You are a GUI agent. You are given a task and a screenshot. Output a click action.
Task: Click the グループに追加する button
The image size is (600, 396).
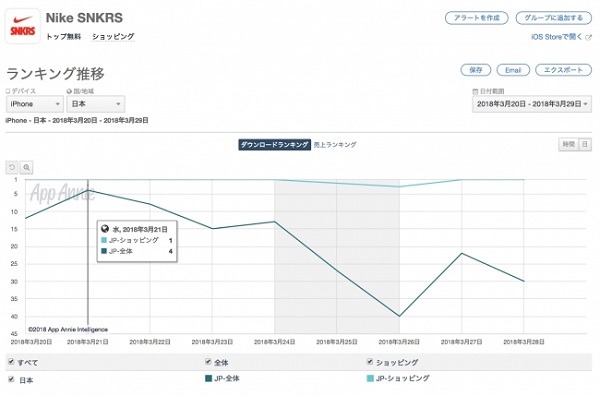(554, 18)
